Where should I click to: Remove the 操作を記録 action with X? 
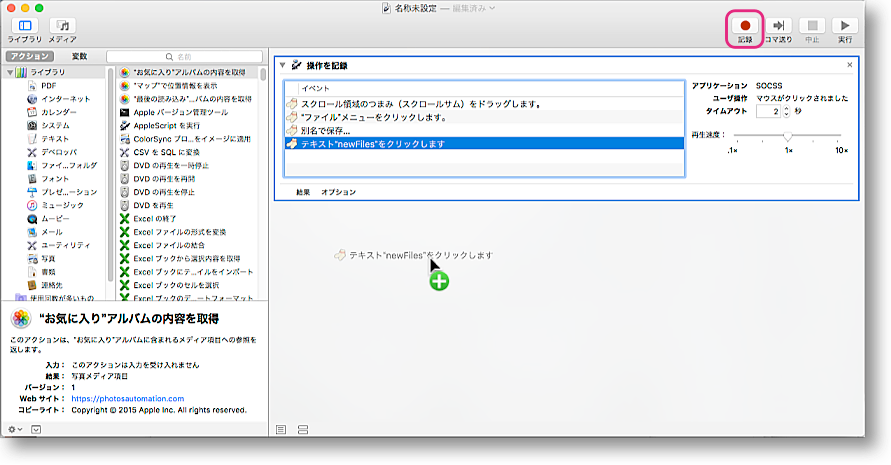click(x=849, y=65)
